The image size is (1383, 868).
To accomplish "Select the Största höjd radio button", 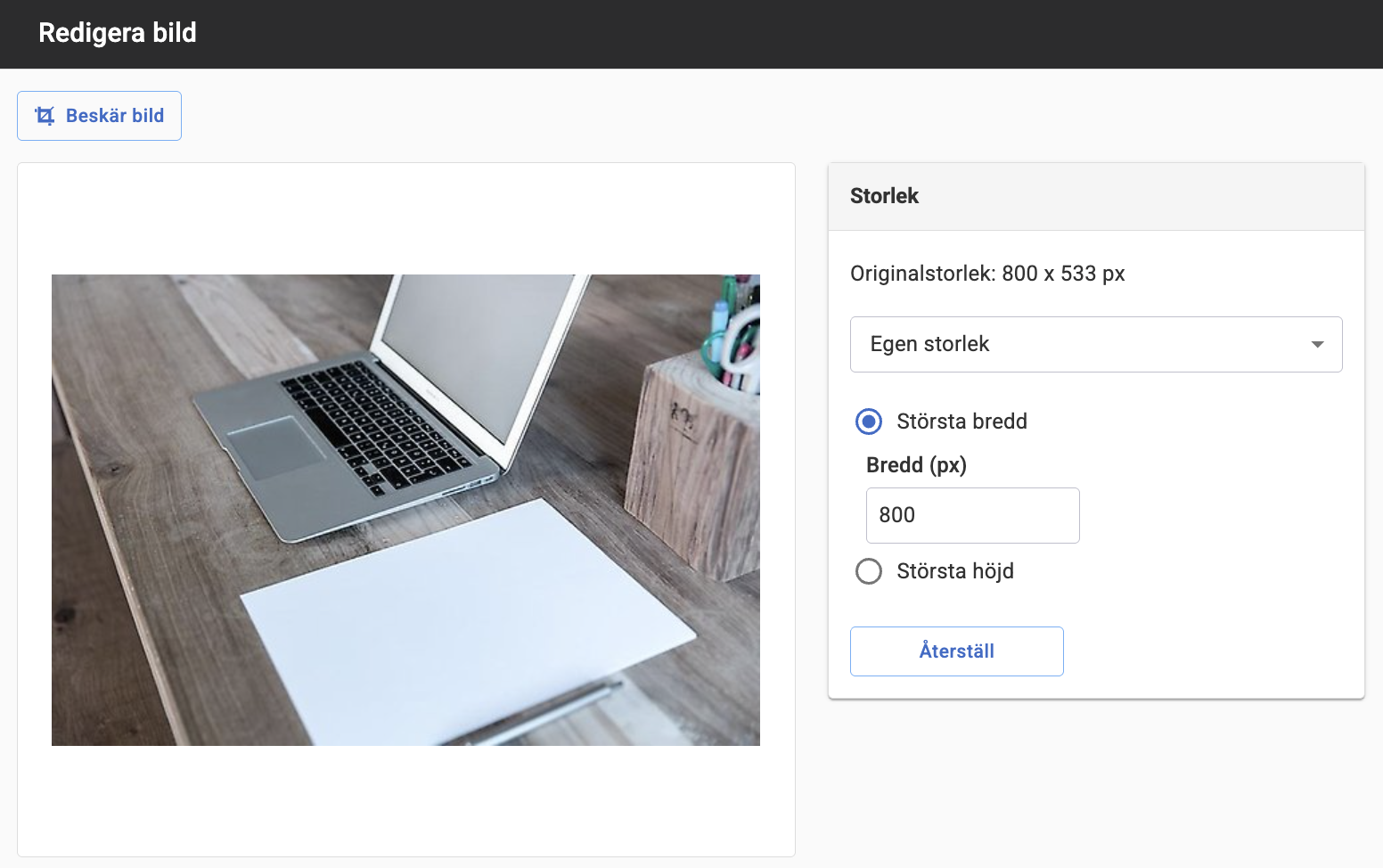I will 869,571.
